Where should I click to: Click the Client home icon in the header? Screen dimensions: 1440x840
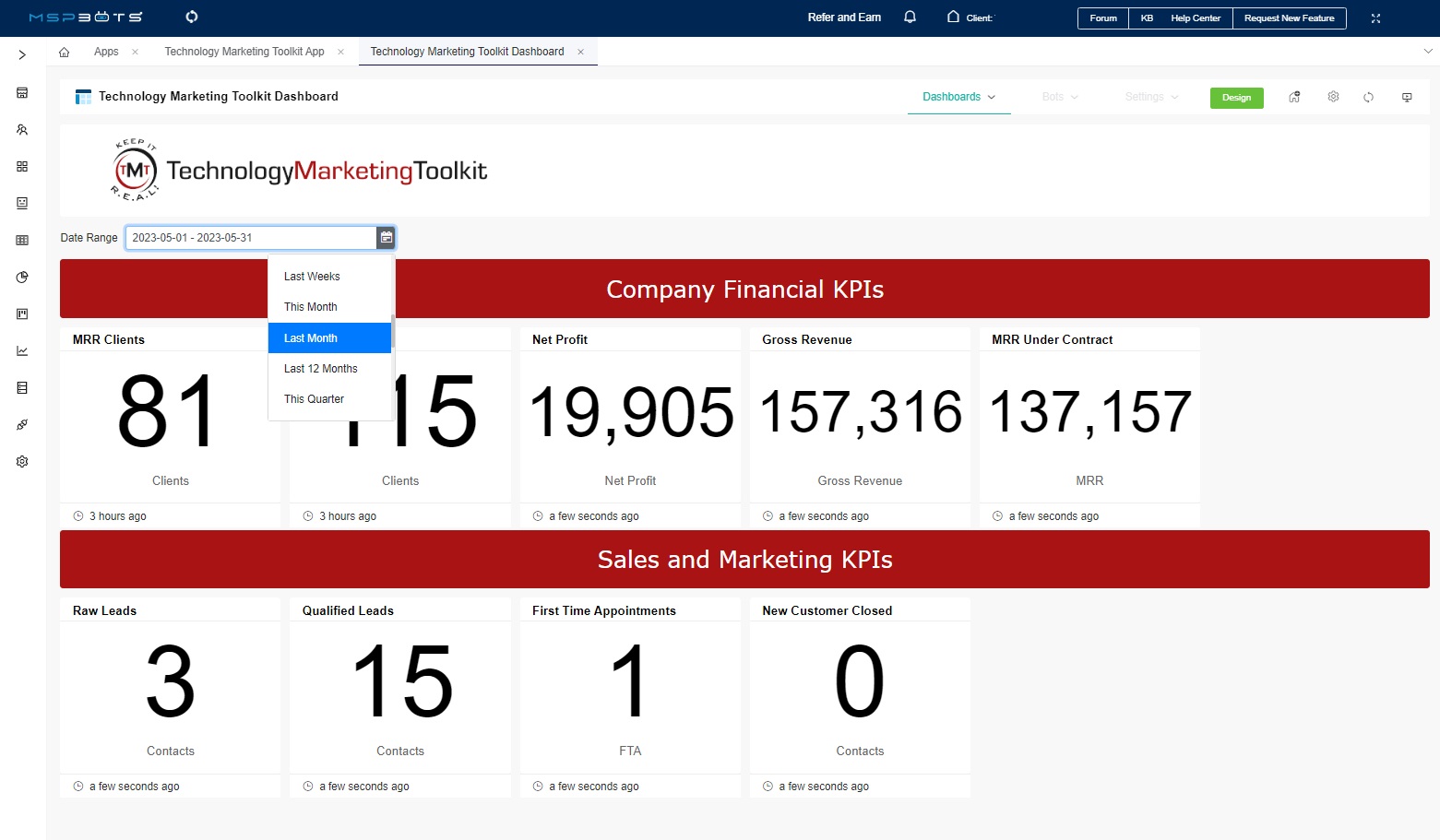953,18
